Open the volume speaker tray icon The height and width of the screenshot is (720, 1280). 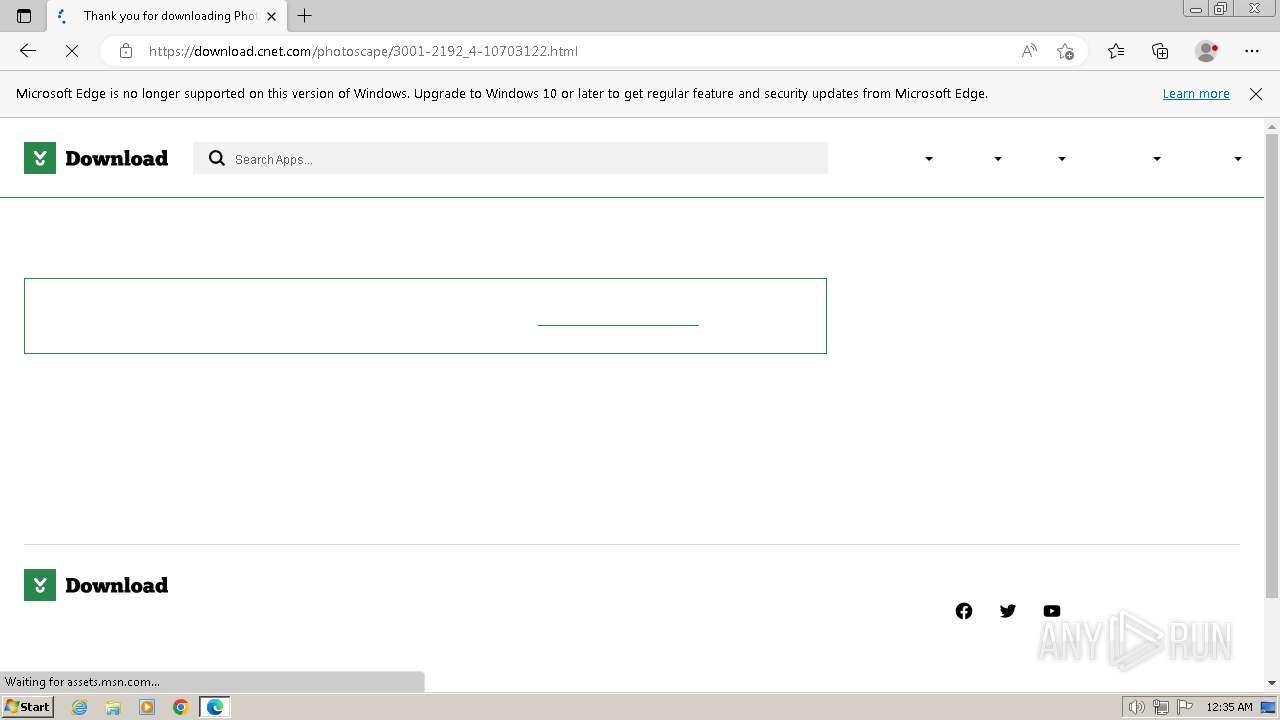[x=1137, y=707]
